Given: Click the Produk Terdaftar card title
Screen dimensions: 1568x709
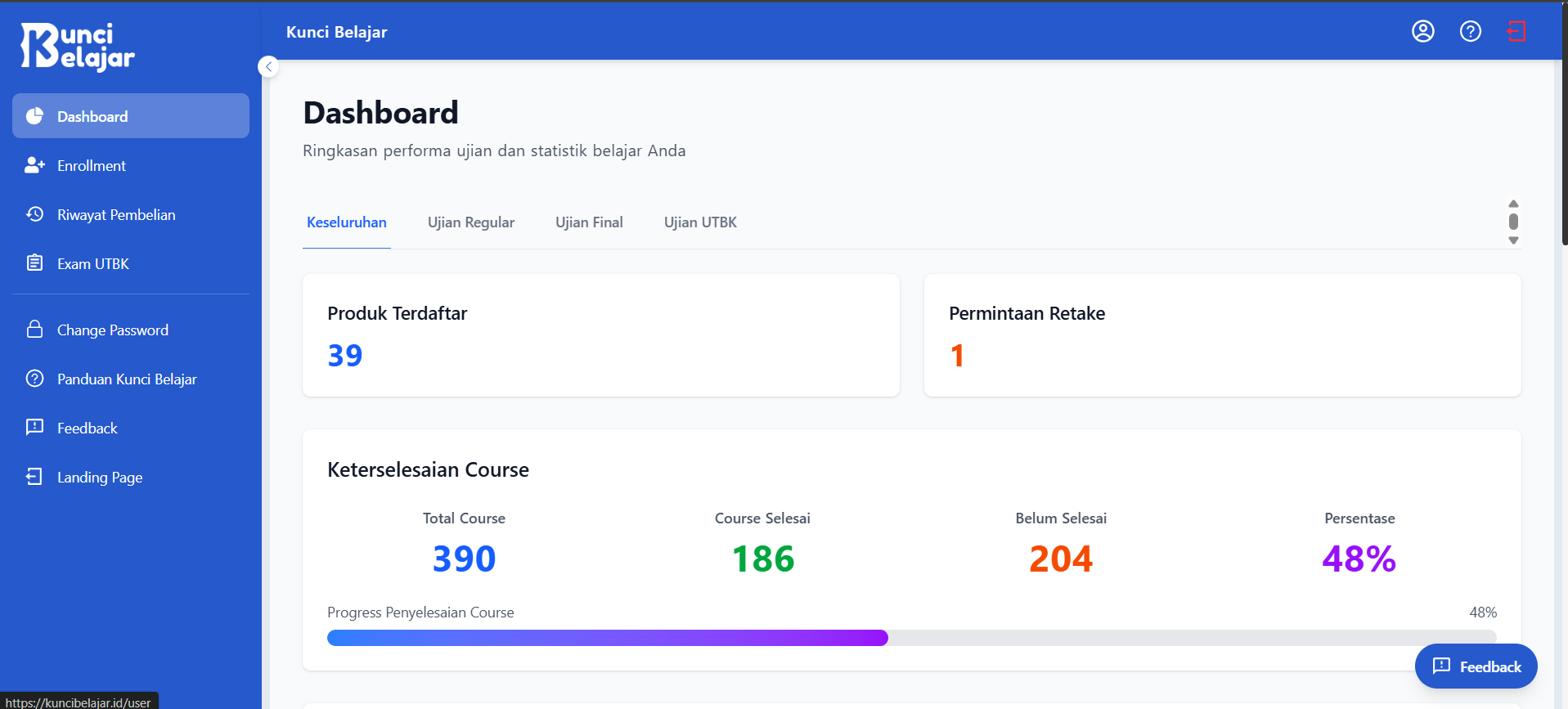Looking at the screenshot, I should pyautogui.click(x=398, y=313).
